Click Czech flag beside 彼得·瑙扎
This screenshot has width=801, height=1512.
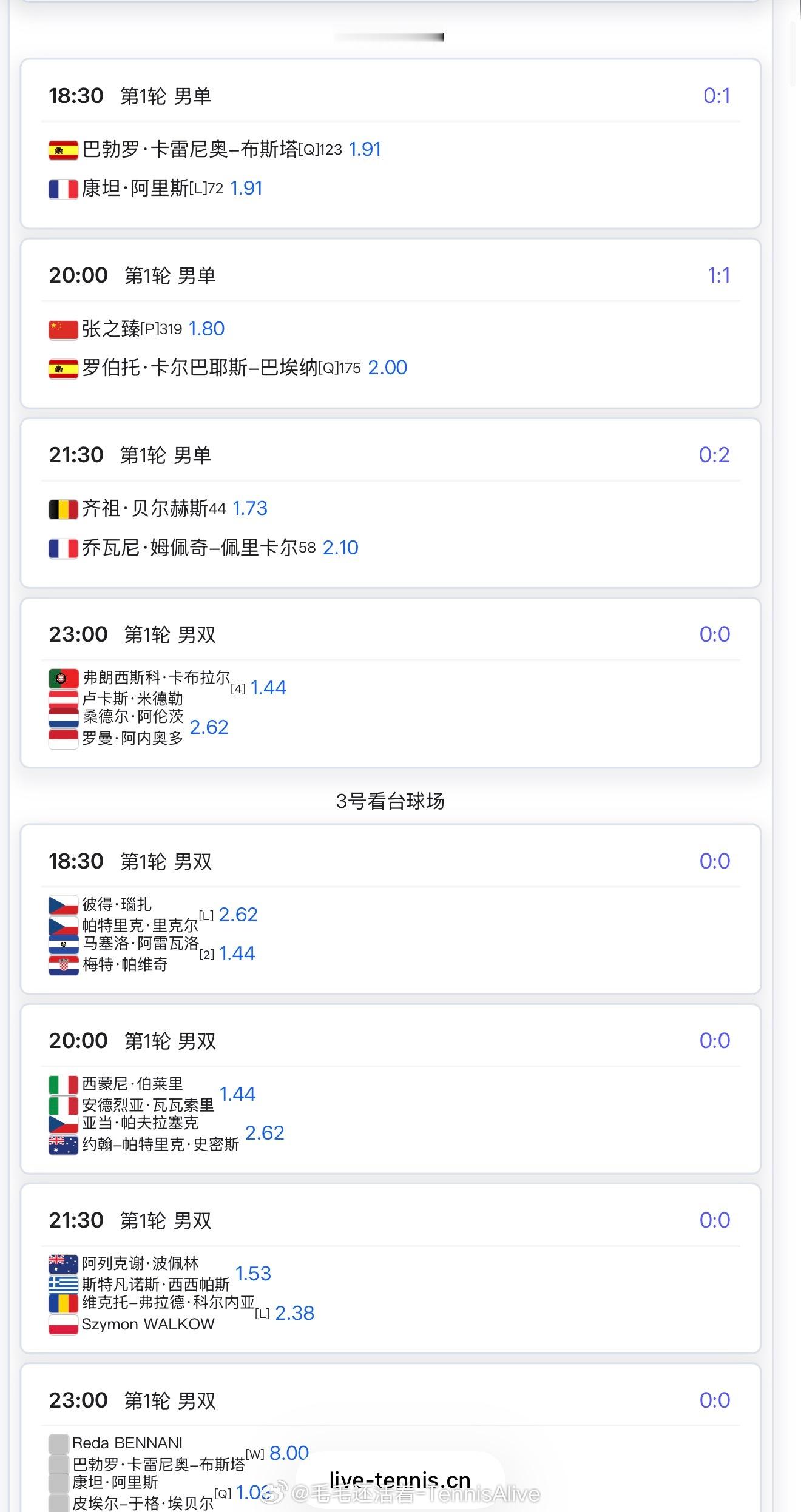[x=63, y=905]
